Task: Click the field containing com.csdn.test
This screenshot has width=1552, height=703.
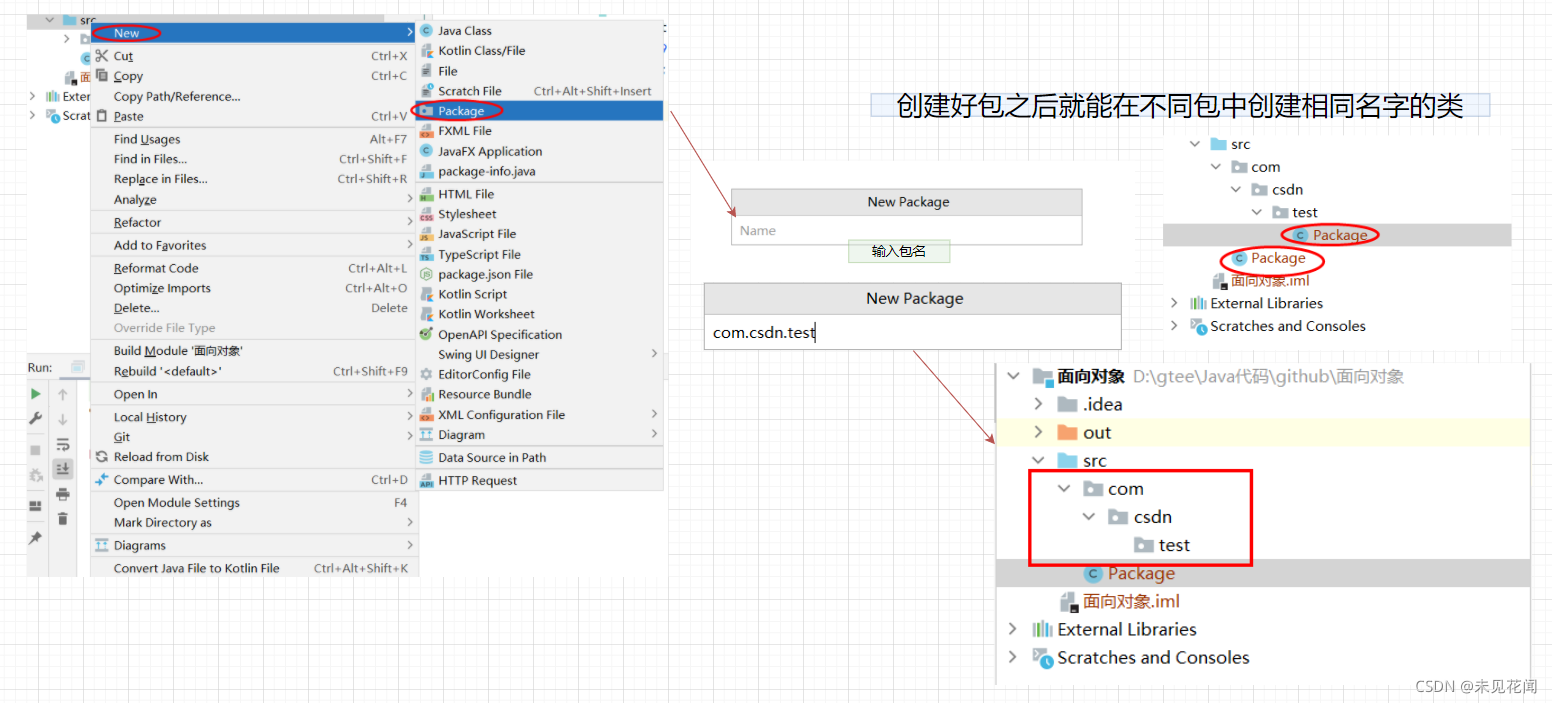Action: pyautogui.click(x=913, y=332)
